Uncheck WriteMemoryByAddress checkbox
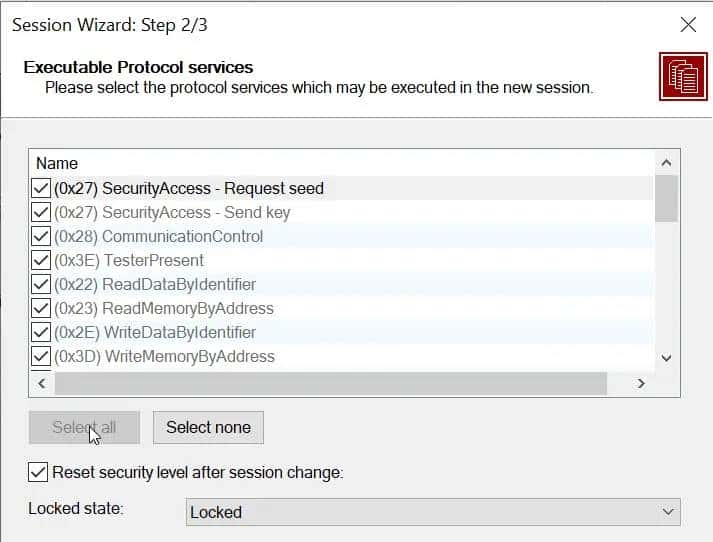 (41, 356)
